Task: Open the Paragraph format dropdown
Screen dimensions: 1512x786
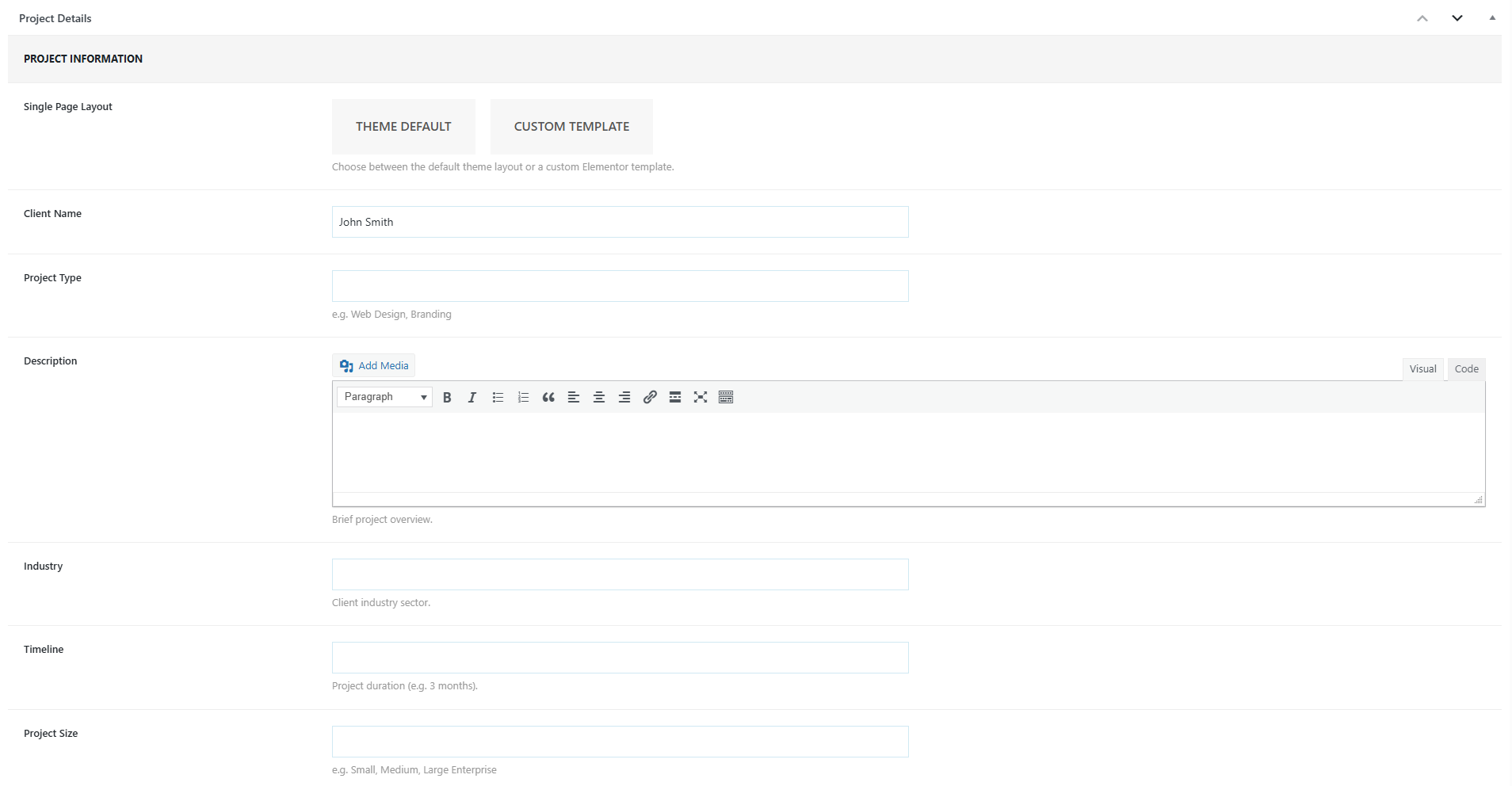Action: 384,397
